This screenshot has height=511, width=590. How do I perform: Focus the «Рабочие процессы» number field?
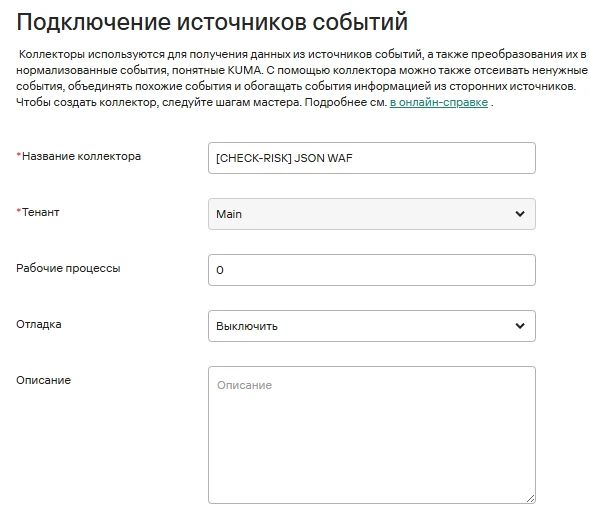point(372,270)
